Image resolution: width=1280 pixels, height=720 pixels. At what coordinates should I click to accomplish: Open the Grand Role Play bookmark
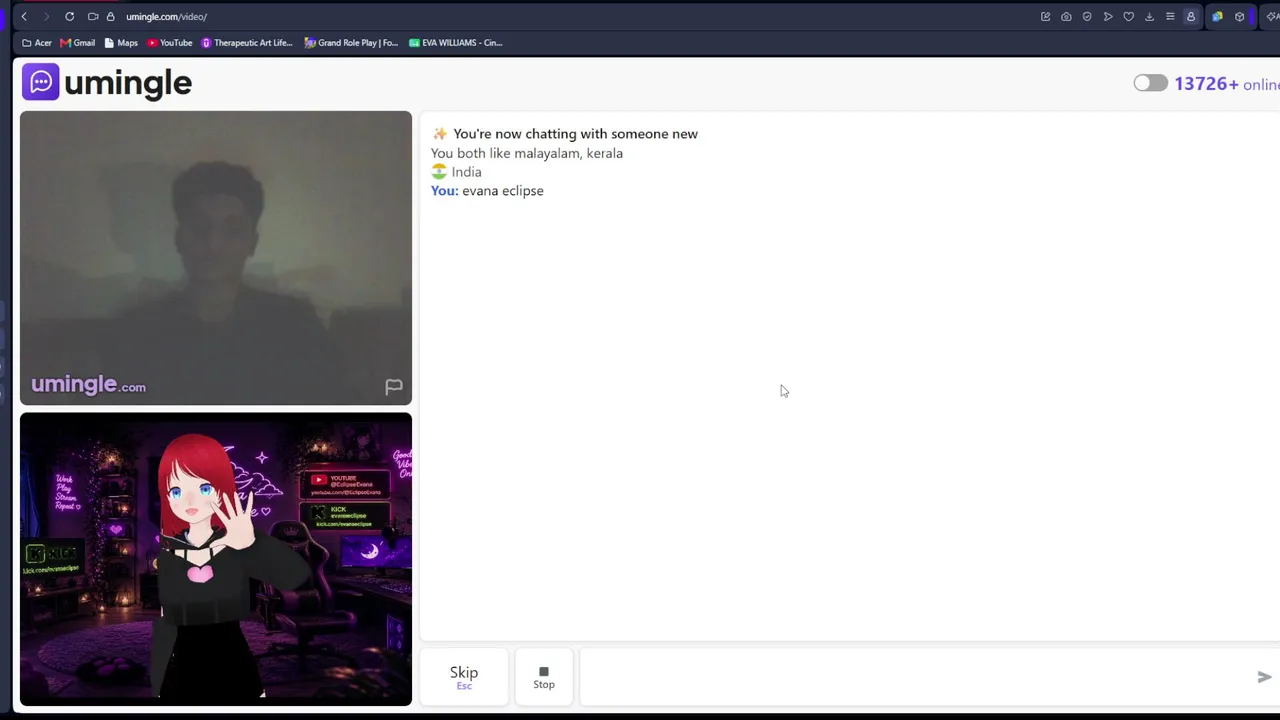click(x=351, y=43)
